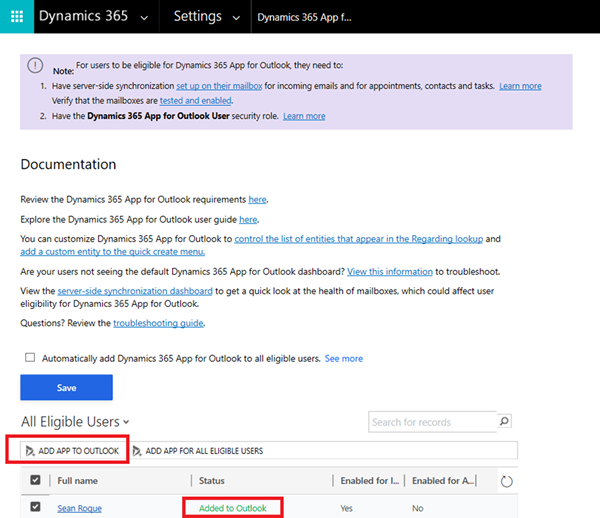Sort by the Status column header

coord(219,481)
